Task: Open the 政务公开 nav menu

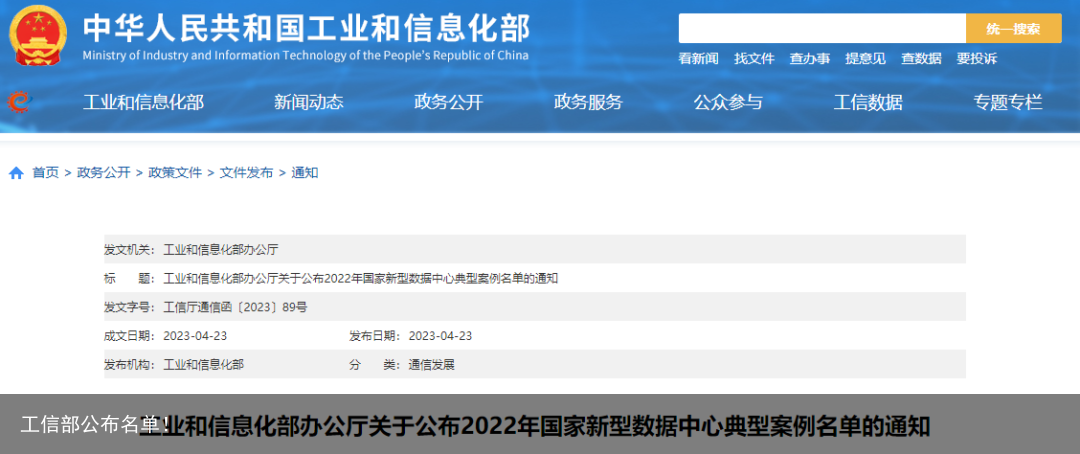Action: click(x=448, y=103)
